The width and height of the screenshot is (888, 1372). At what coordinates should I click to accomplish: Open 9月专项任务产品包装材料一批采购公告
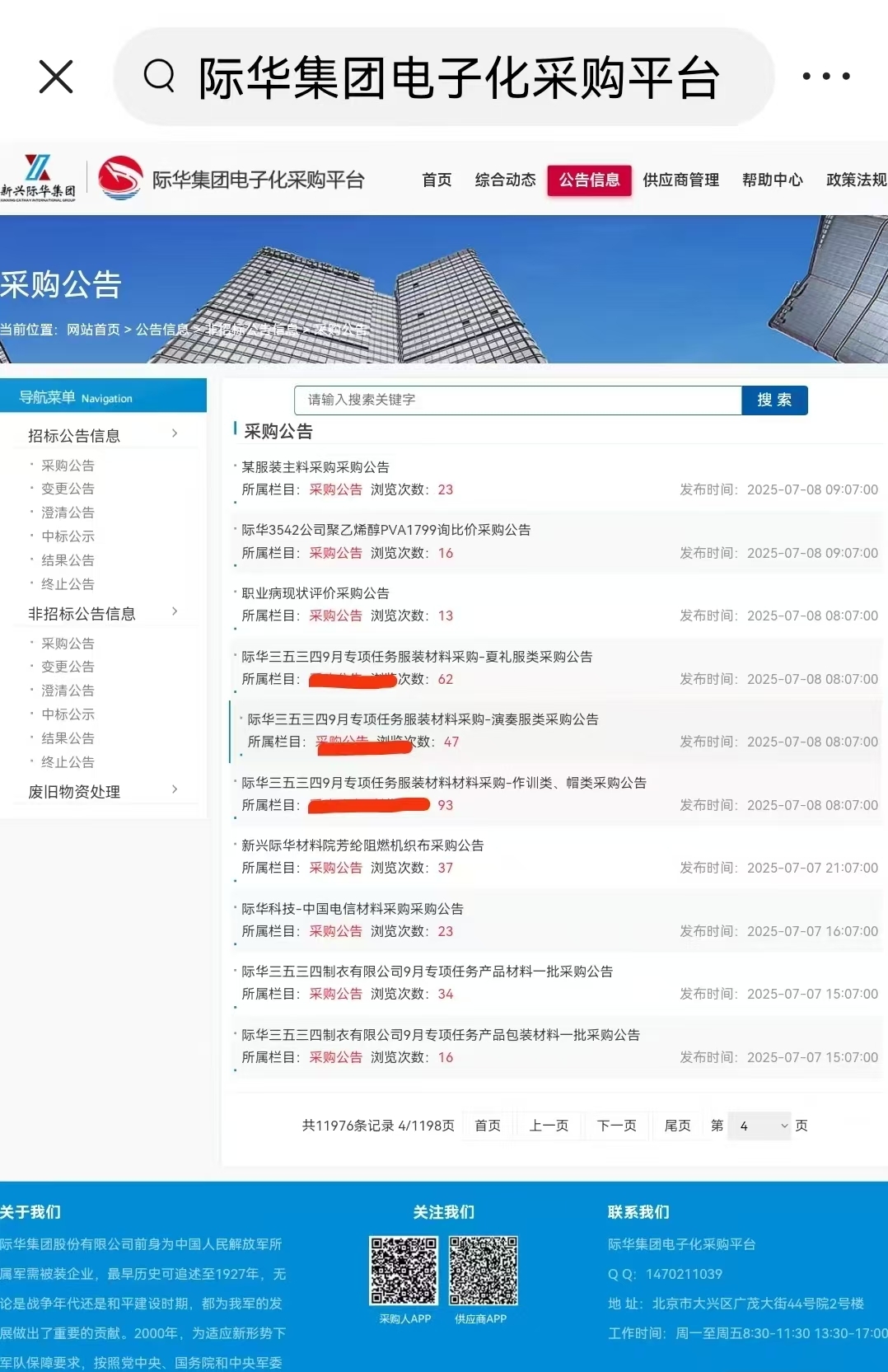(x=441, y=1035)
